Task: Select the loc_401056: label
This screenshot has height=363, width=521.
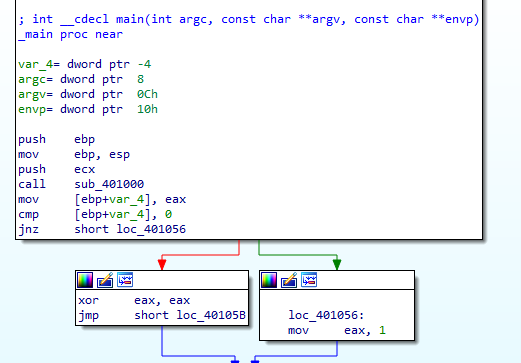Action: (326, 315)
